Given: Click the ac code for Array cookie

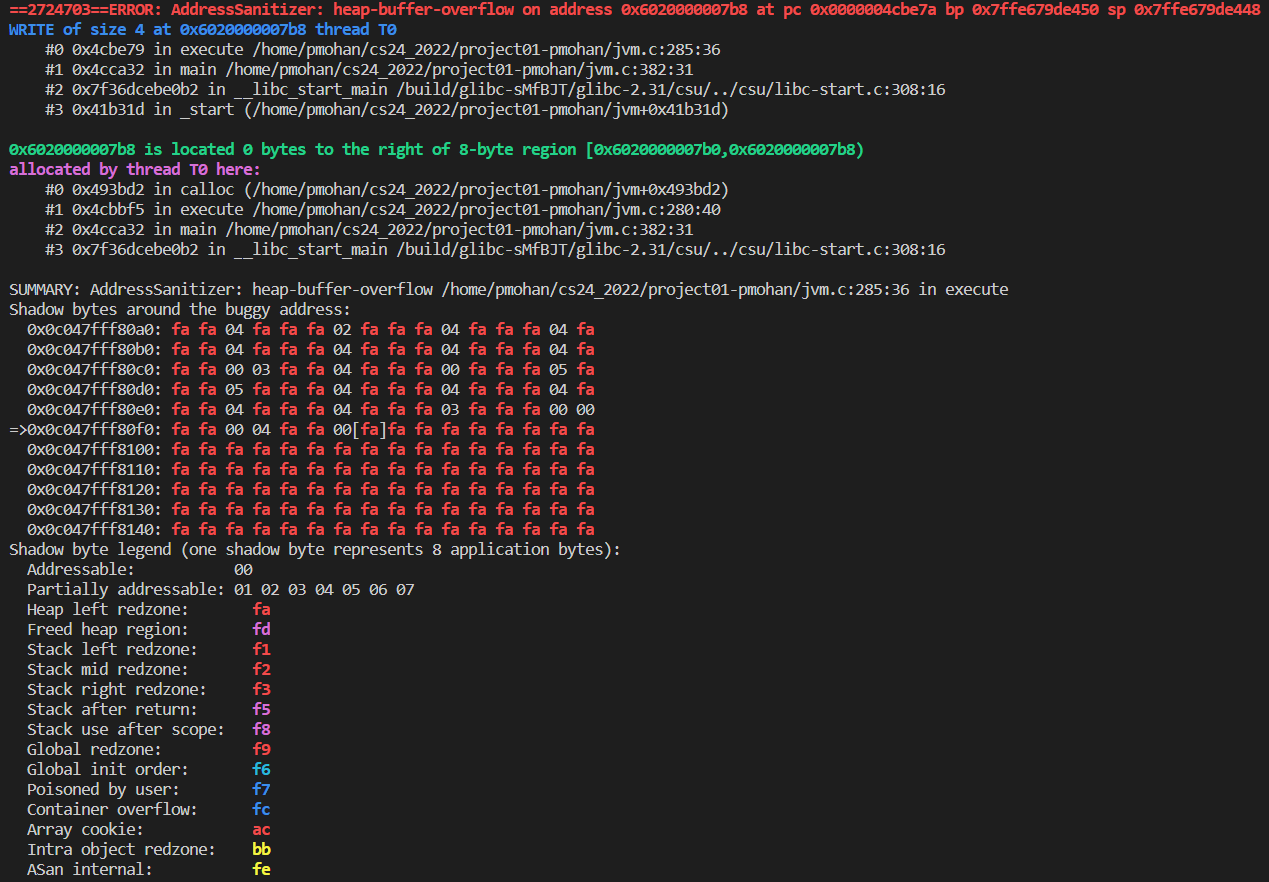Looking at the screenshot, I should coord(261,830).
